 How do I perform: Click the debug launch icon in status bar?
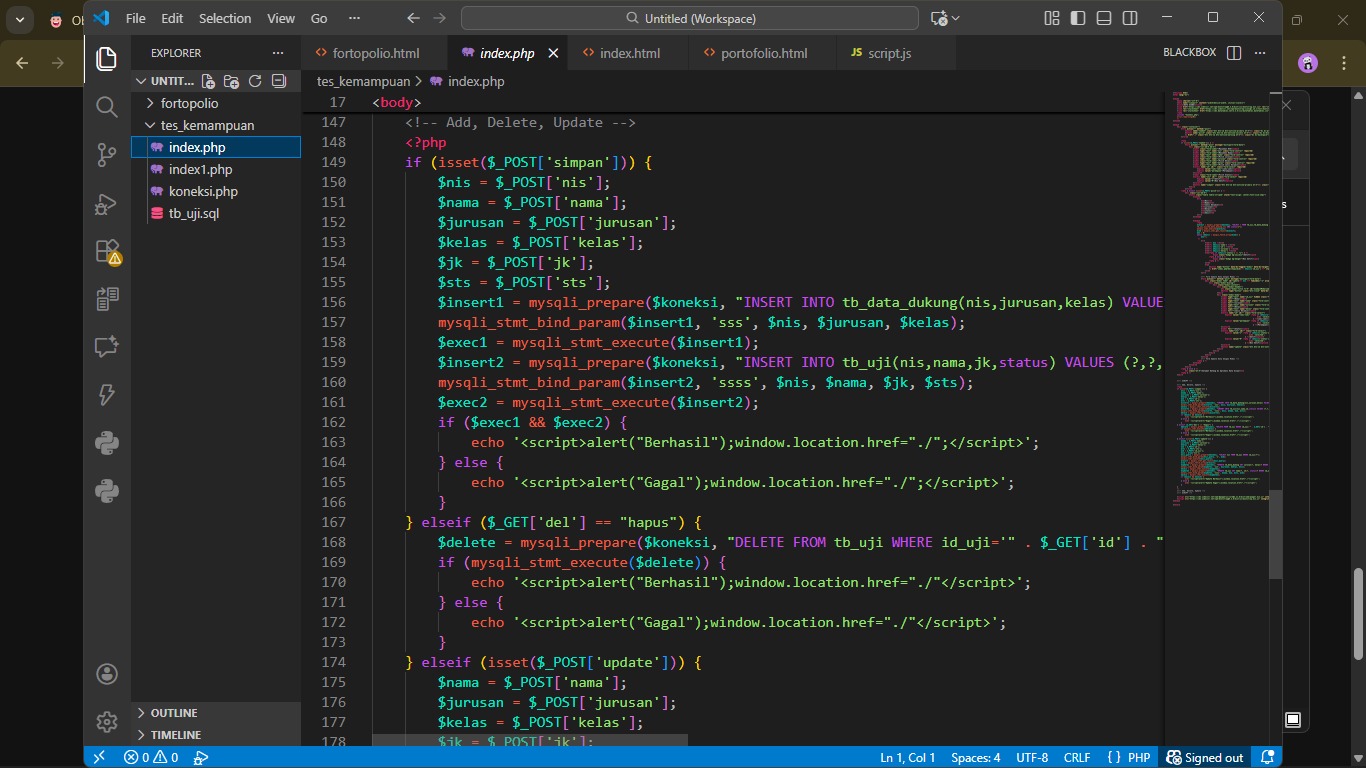[201, 757]
